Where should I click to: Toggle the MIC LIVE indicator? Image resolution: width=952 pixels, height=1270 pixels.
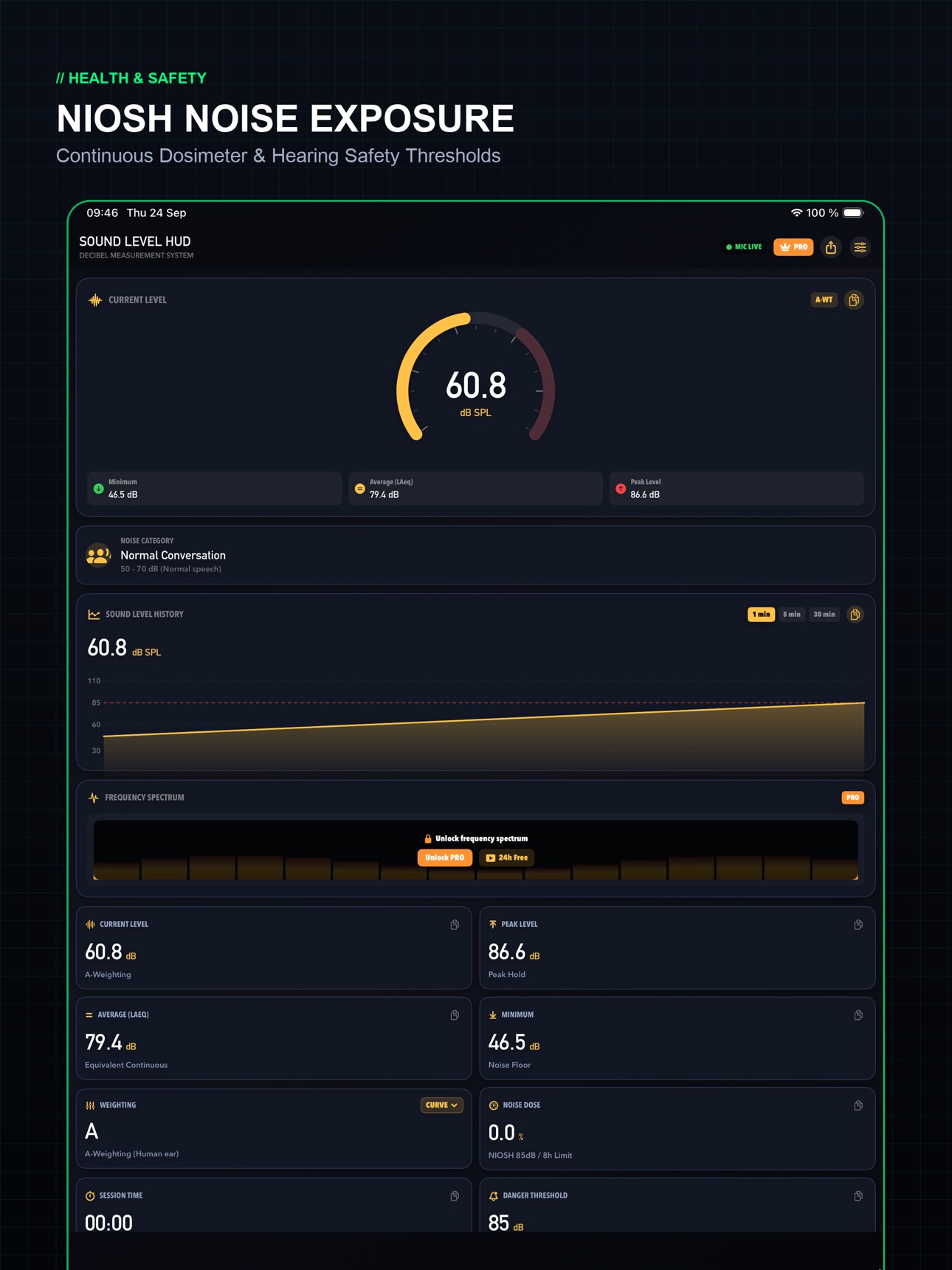pos(744,247)
